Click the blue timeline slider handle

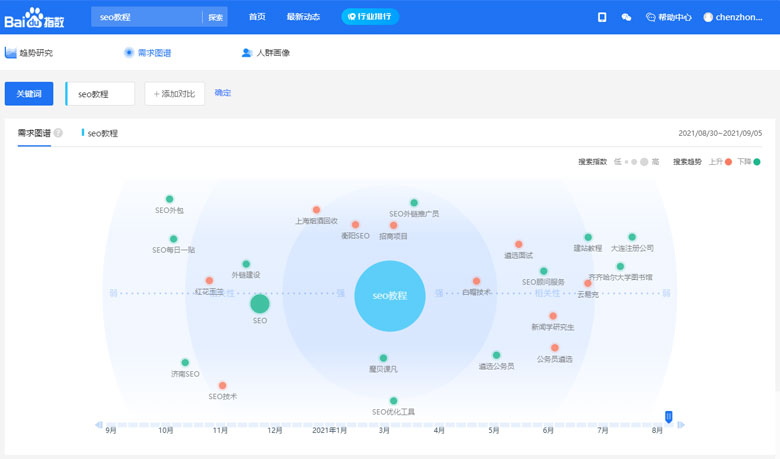pyautogui.click(x=669, y=417)
